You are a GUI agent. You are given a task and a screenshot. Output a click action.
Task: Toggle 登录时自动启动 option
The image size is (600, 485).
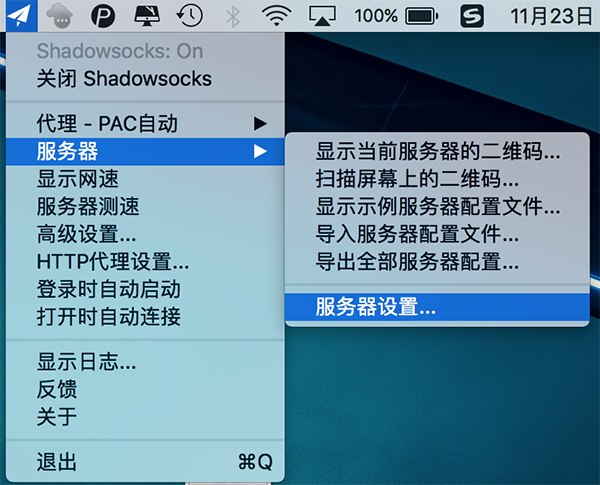point(145,289)
